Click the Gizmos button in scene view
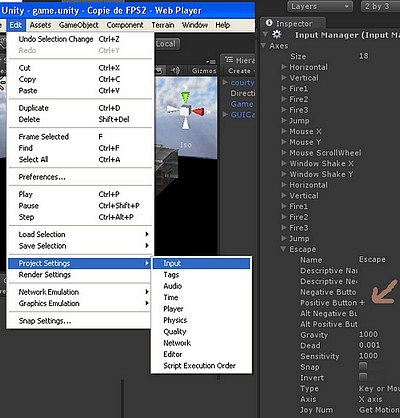Viewport: 400px width, 418px height. (x=204, y=71)
